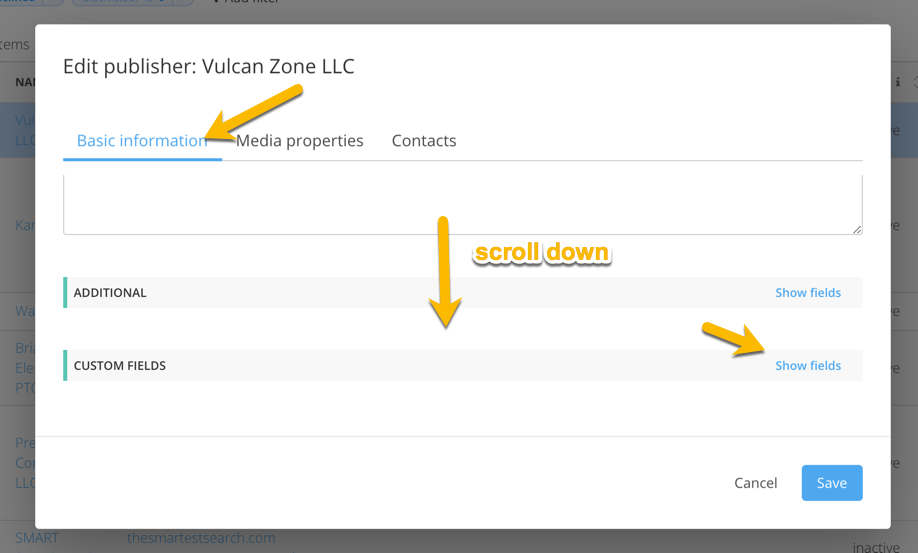Click inside the large text area
918x553 pixels.
[x=462, y=204]
